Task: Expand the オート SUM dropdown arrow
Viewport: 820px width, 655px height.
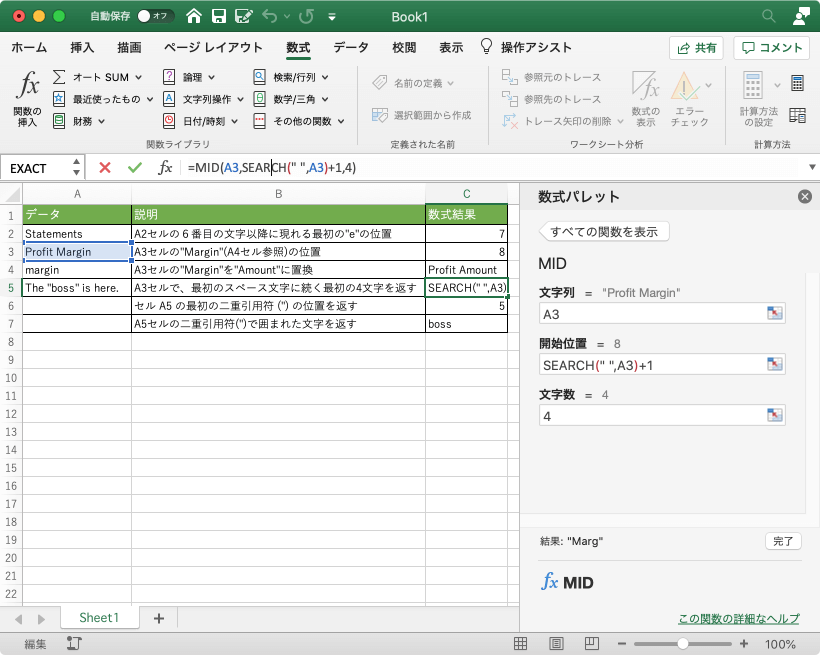Action: [139, 77]
